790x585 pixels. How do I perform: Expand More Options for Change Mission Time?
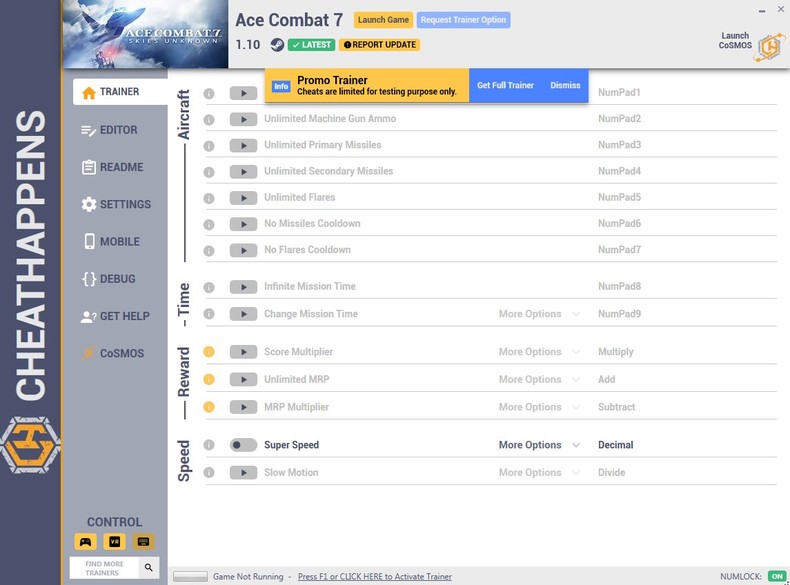click(x=539, y=314)
